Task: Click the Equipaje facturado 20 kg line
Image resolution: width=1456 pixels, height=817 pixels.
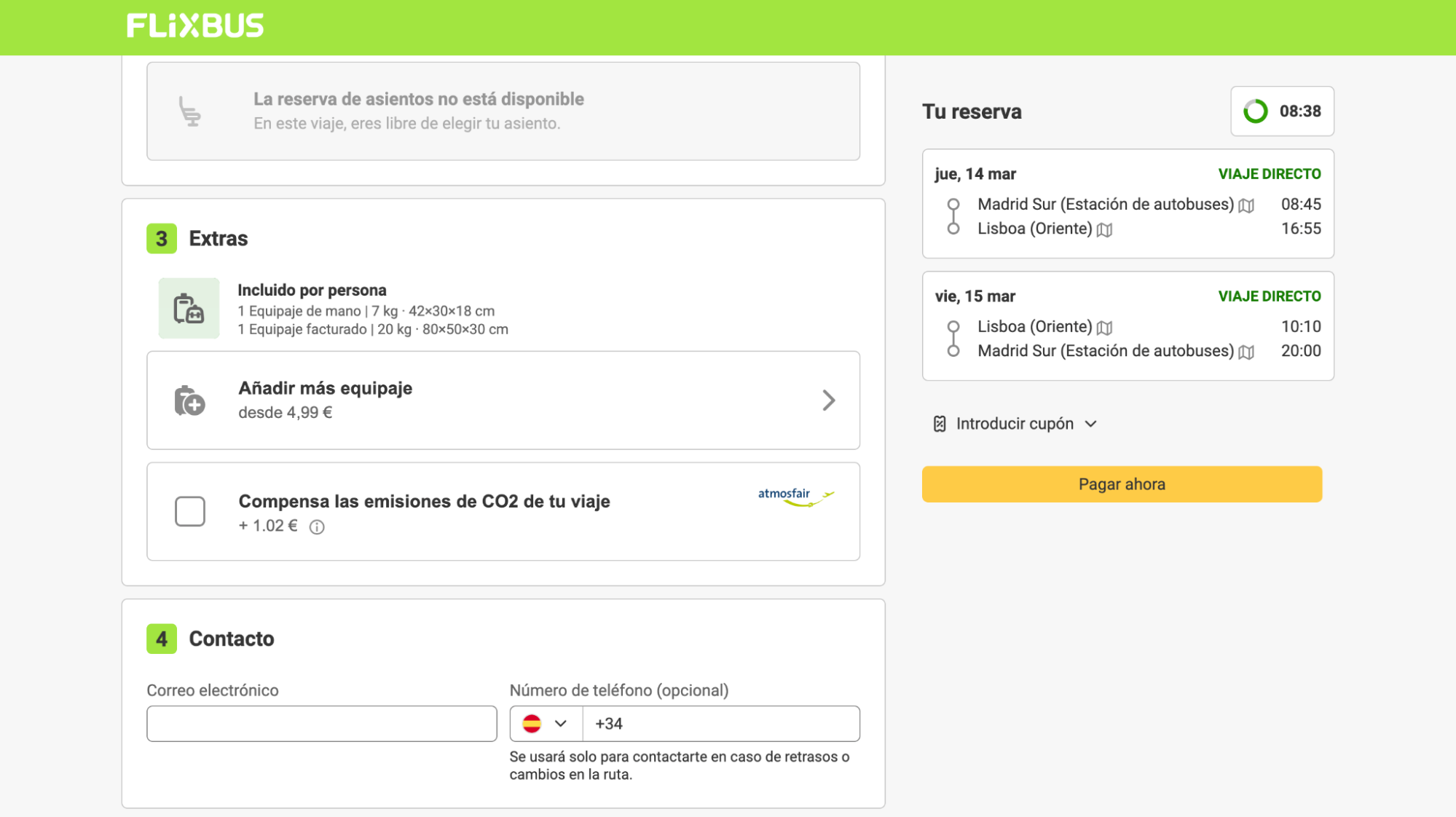Action: [373, 329]
